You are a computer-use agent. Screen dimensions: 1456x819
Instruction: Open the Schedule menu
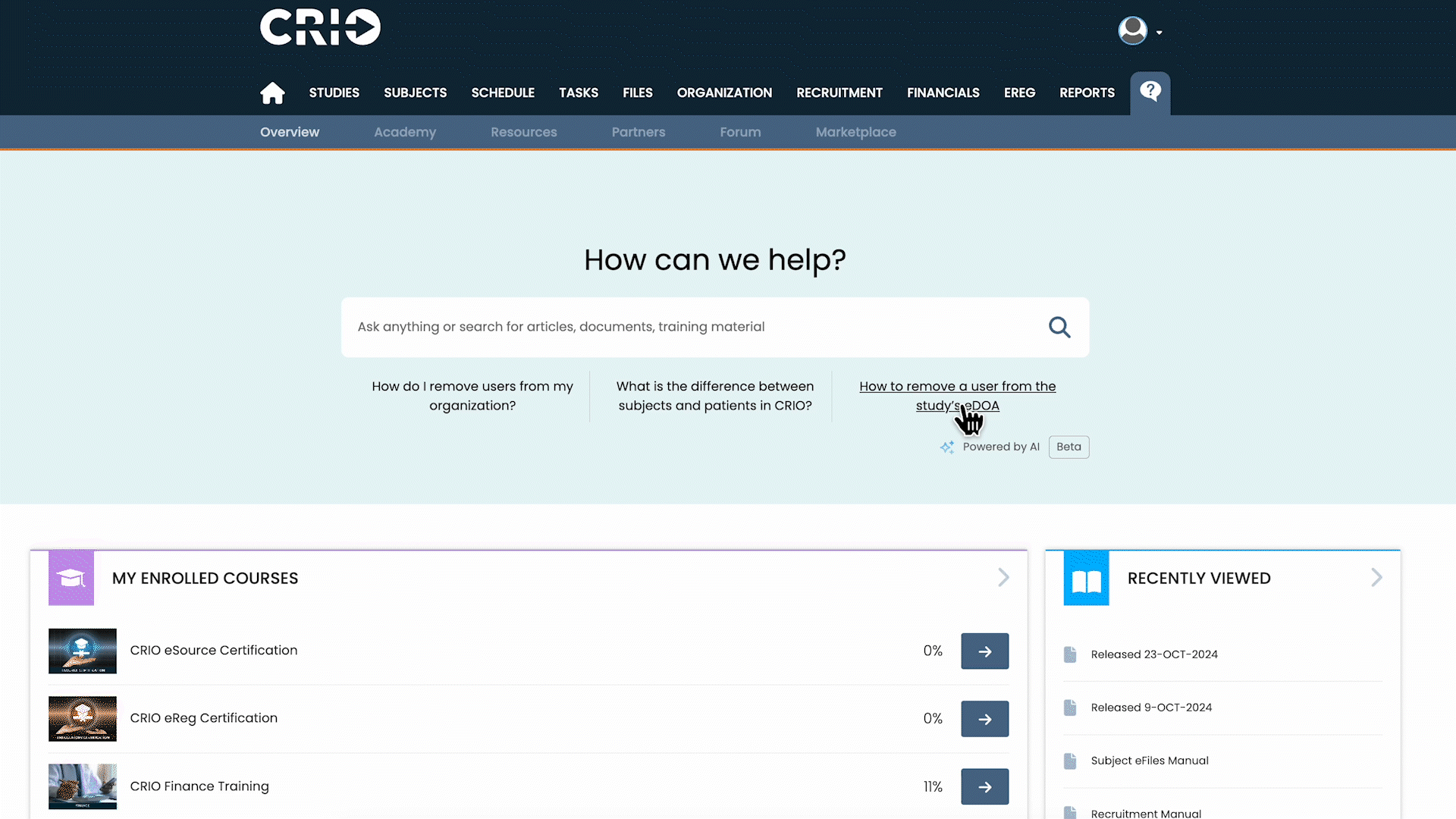503,93
